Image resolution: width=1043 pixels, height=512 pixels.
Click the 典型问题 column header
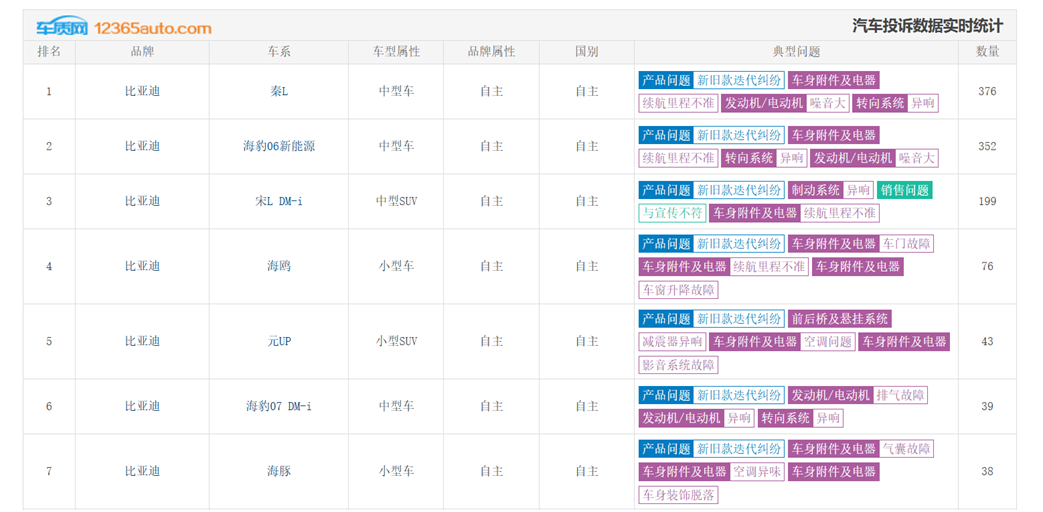[796, 52]
